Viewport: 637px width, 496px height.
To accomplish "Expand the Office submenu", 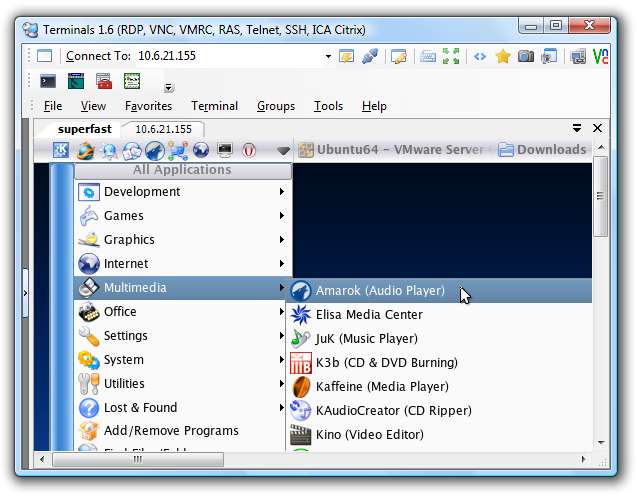I will 181,312.
